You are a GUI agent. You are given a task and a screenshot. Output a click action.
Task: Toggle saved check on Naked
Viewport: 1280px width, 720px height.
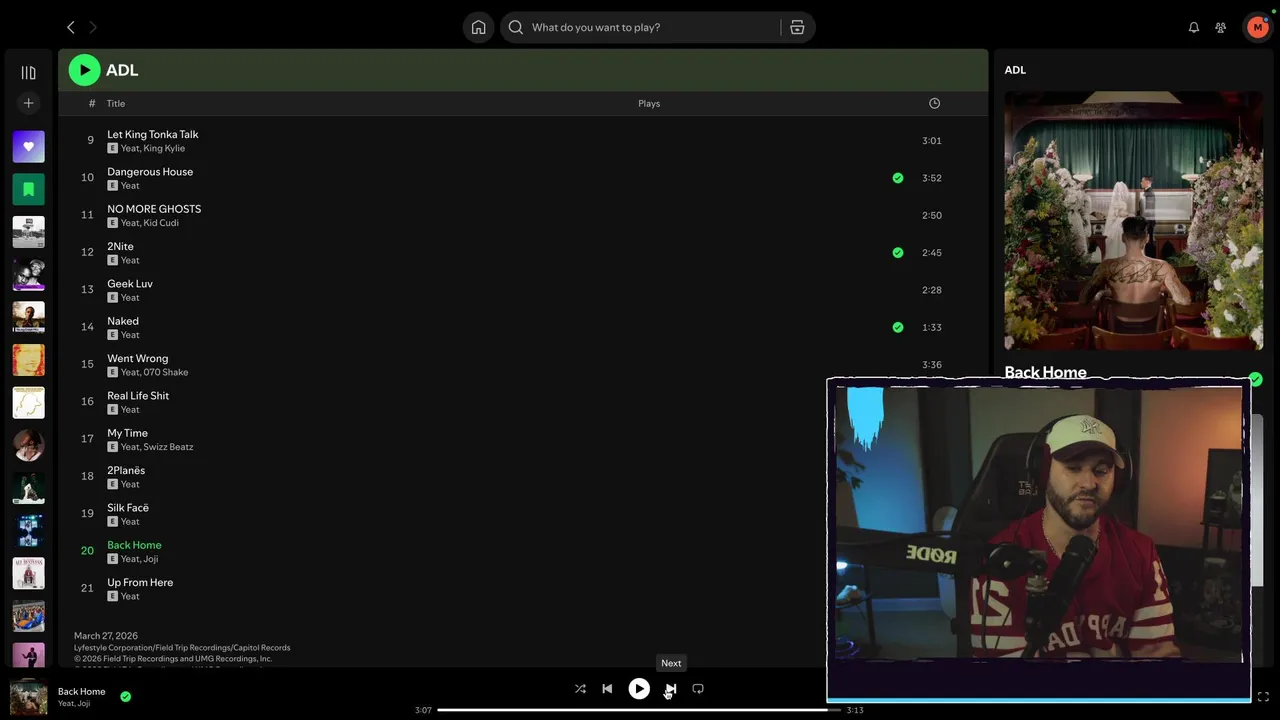point(898,327)
